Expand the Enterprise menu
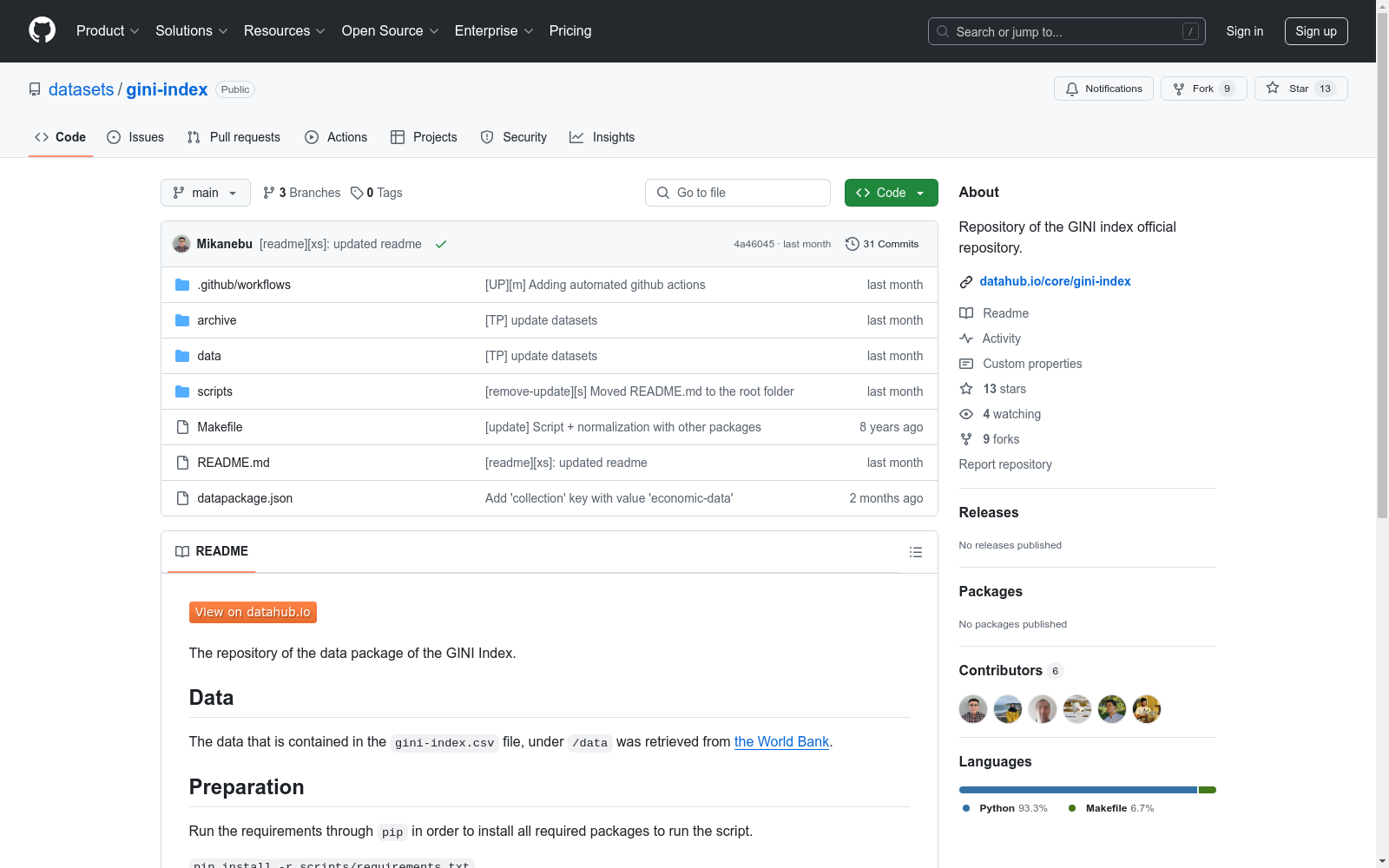The width and height of the screenshot is (1389, 868). [494, 31]
